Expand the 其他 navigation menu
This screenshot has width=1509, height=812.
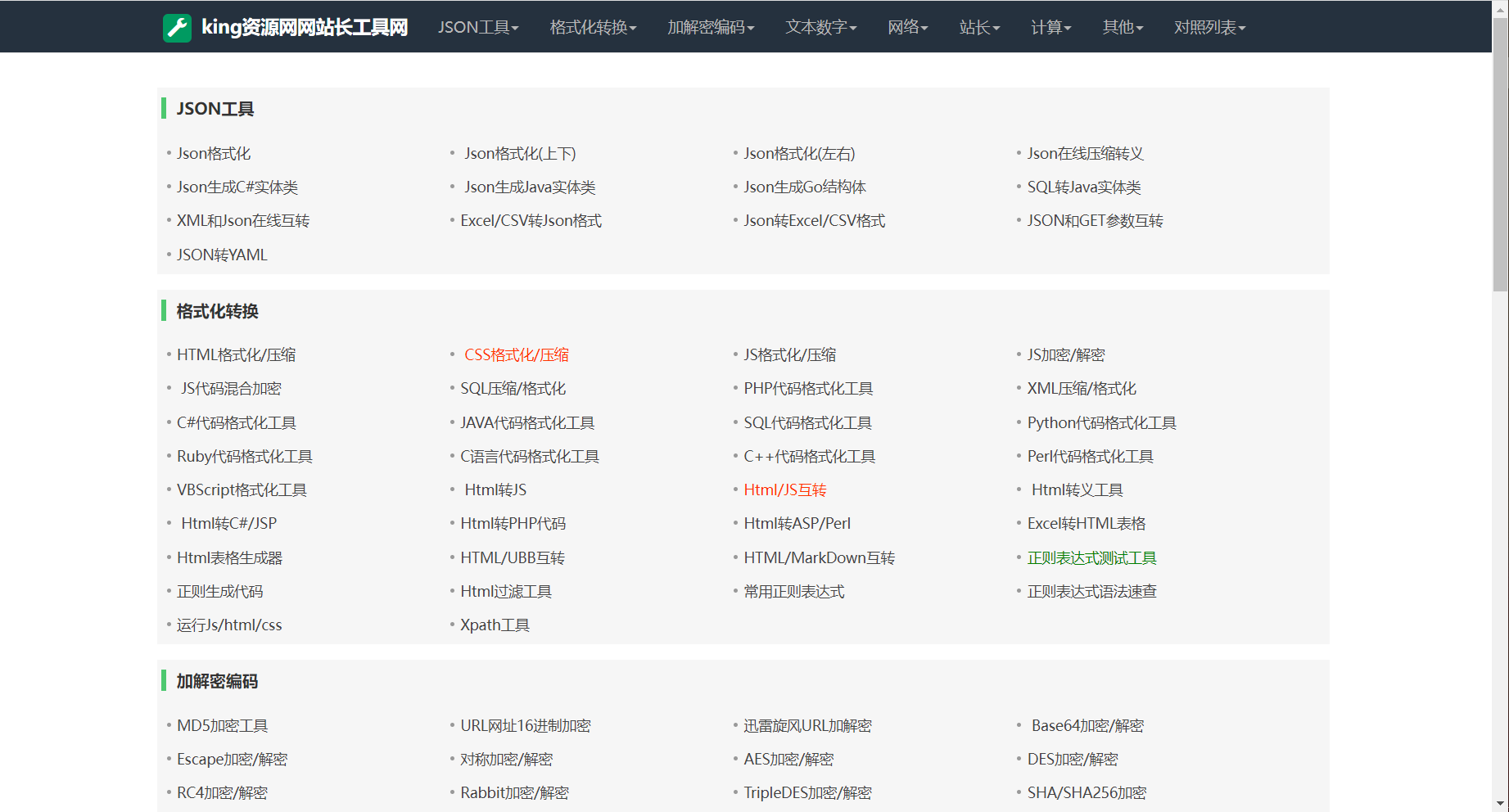point(1123,27)
